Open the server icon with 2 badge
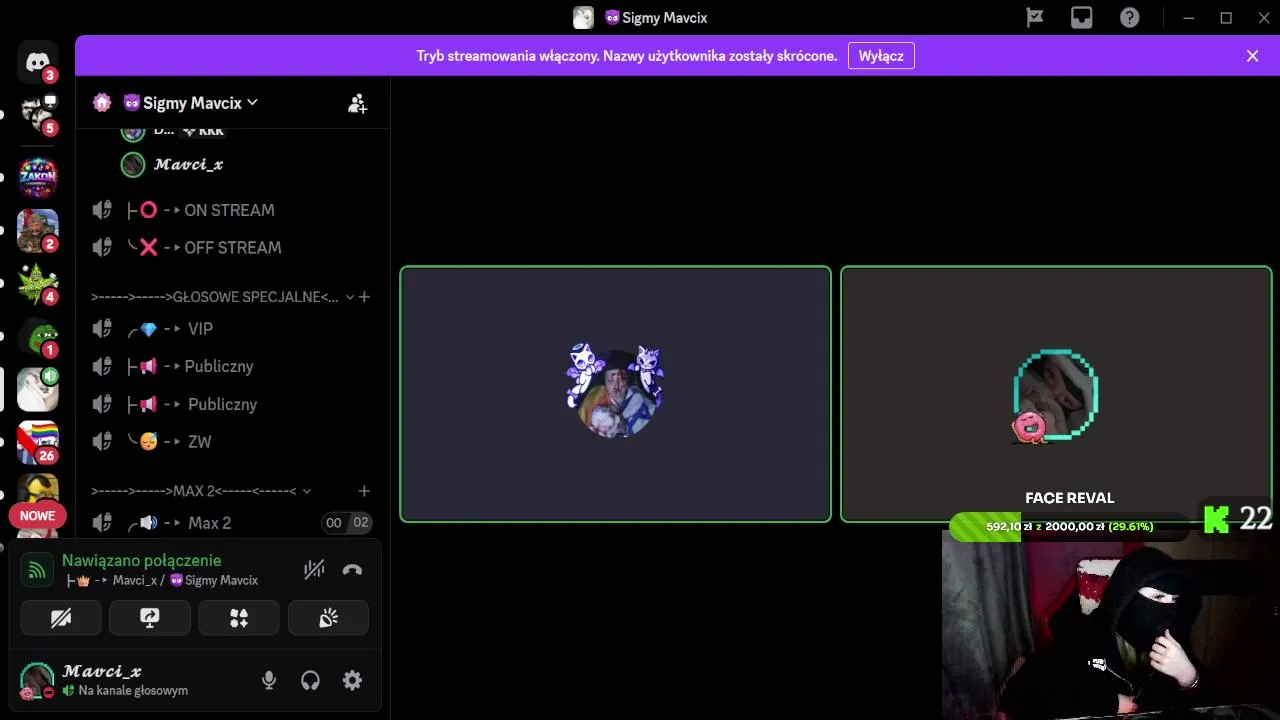 click(38, 231)
